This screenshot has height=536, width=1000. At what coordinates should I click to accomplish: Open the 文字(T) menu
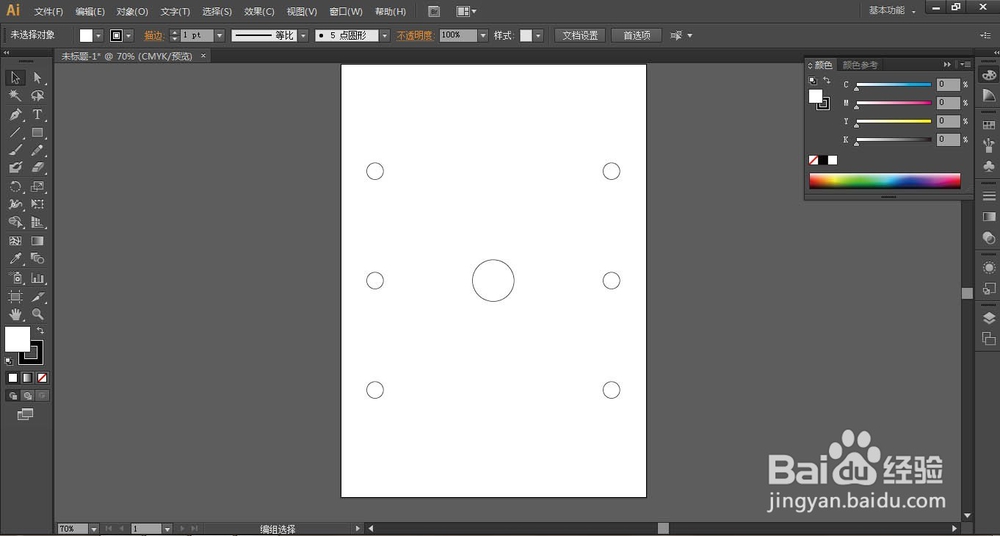[x=175, y=11]
